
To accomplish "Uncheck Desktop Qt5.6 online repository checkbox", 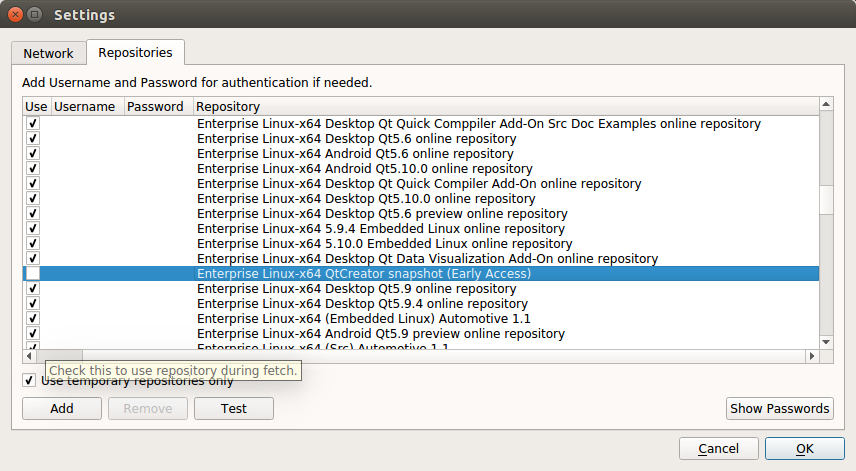I will click(33, 139).
